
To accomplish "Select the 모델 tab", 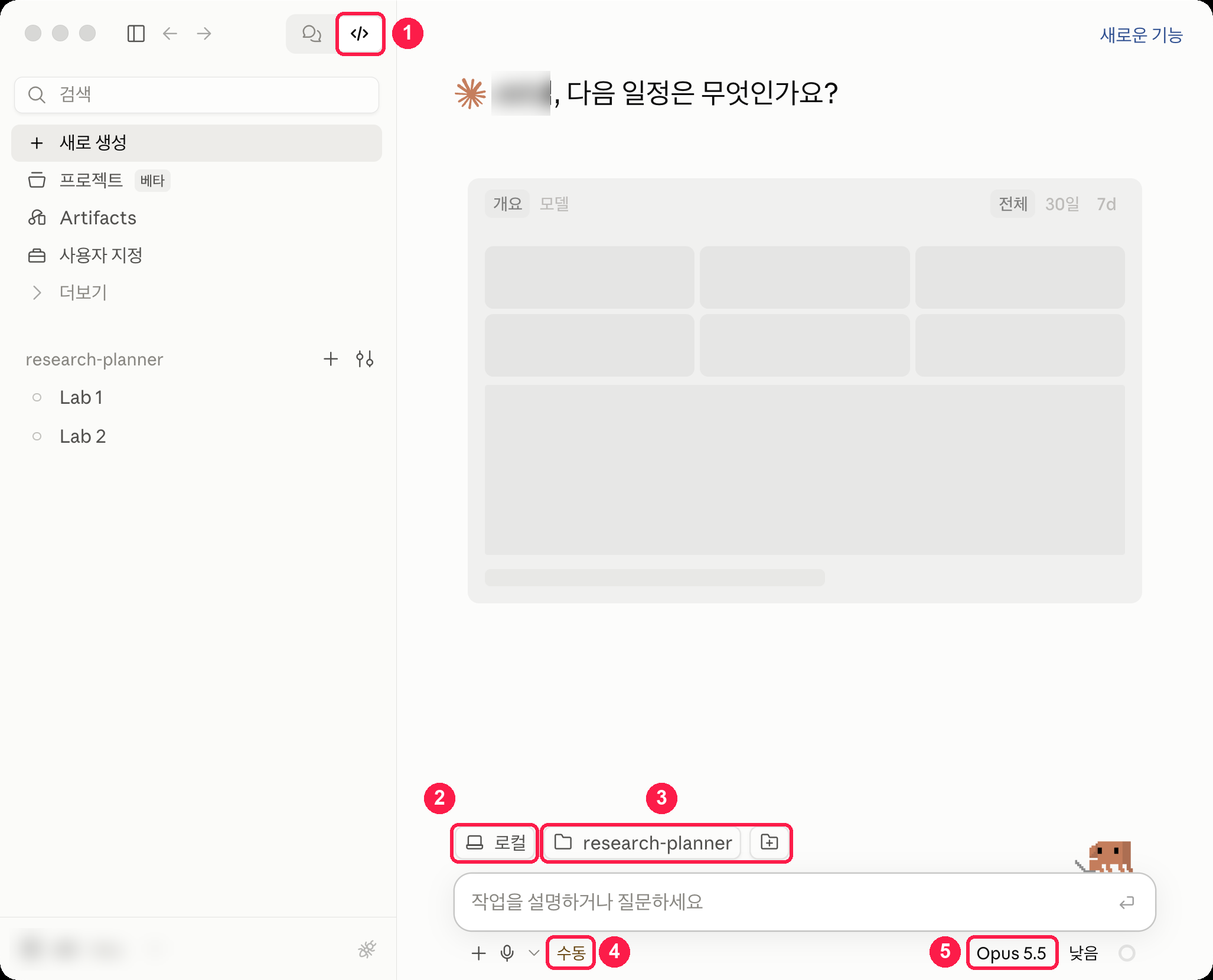I will [554, 204].
